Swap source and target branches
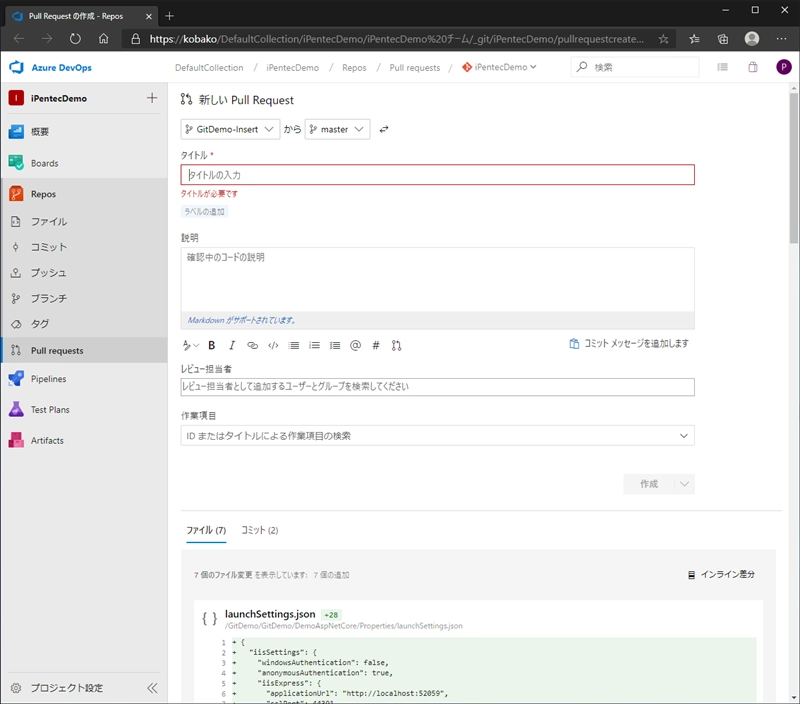The image size is (800, 704). pos(384,130)
